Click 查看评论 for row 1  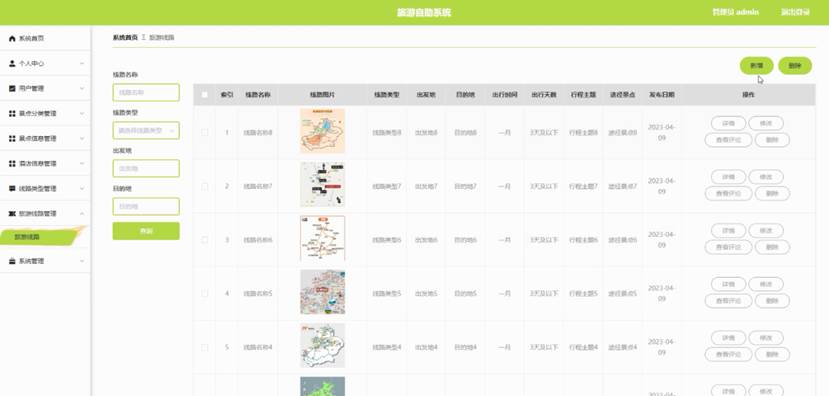tap(729, 140)
